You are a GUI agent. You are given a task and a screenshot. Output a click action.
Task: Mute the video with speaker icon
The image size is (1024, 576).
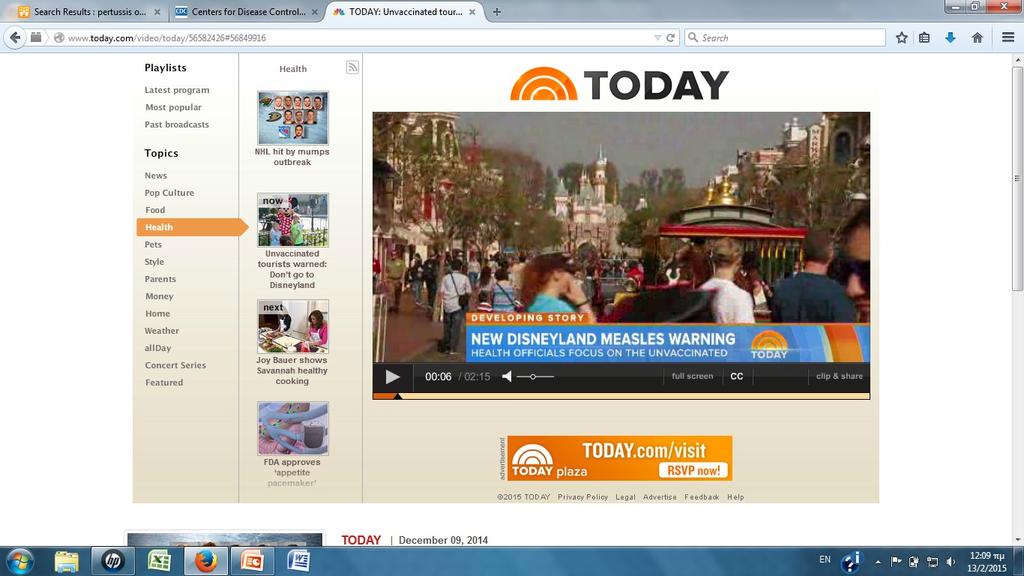(507, 376)
